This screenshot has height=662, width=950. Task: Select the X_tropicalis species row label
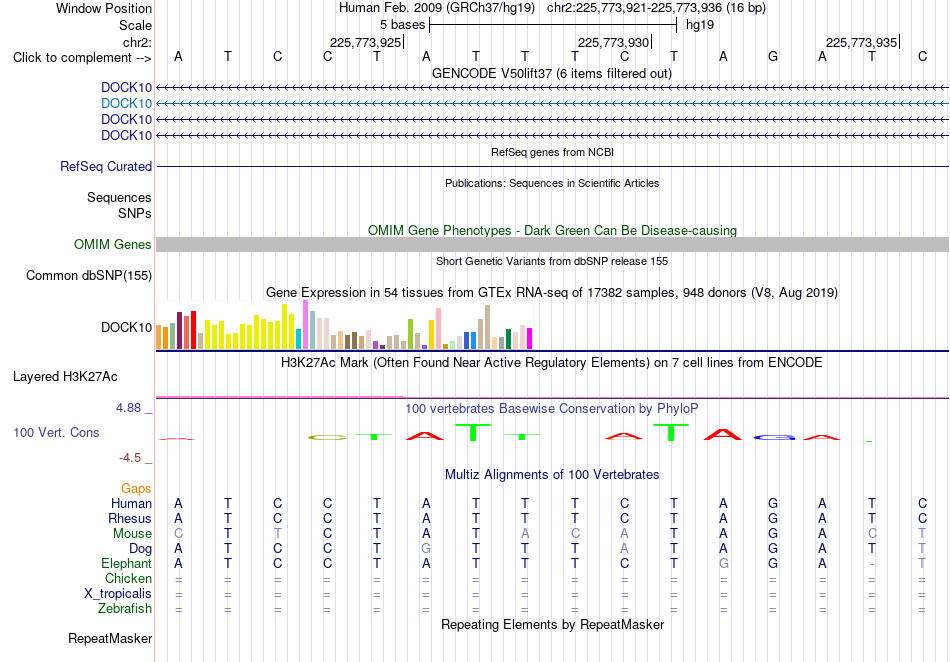[x=118, y=594]
